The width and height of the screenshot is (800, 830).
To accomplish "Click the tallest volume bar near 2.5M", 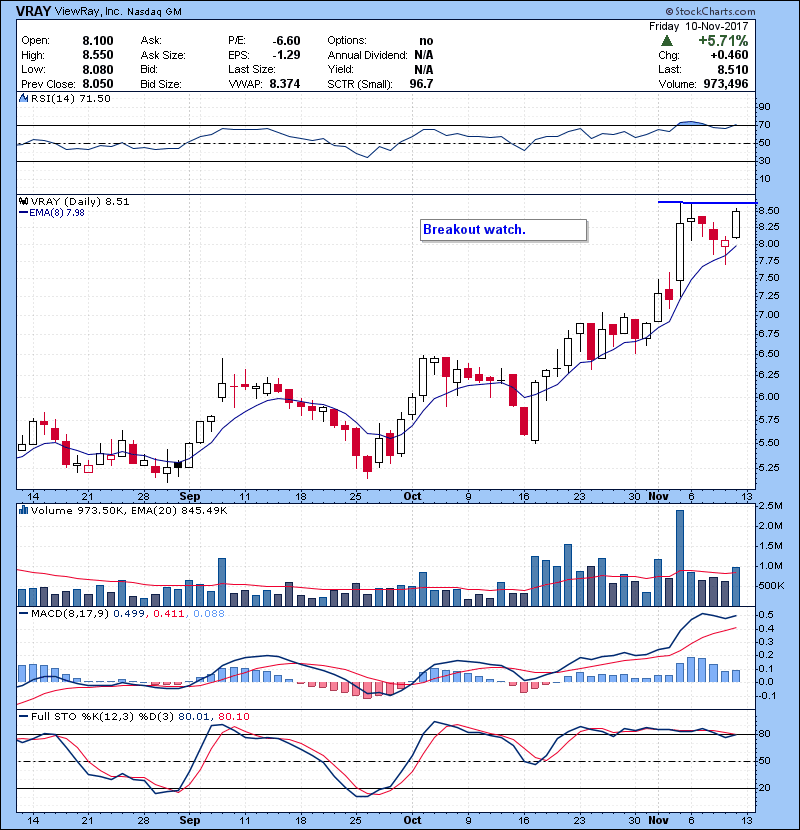I will pos(680,558).
